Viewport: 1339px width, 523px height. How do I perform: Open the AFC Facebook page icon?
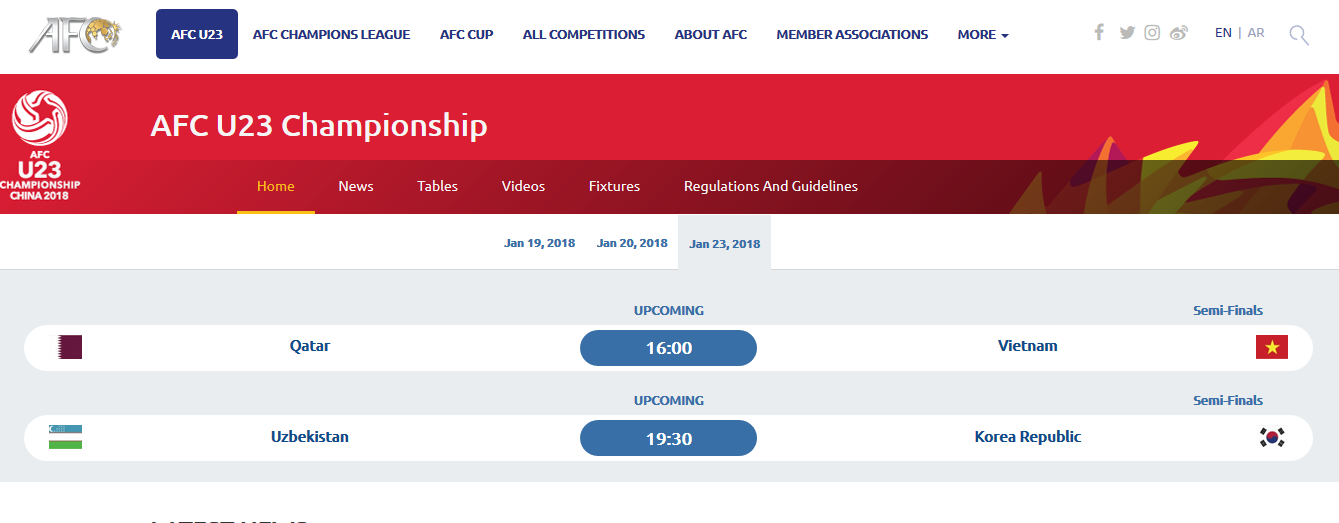click(x=1099, y=32)
